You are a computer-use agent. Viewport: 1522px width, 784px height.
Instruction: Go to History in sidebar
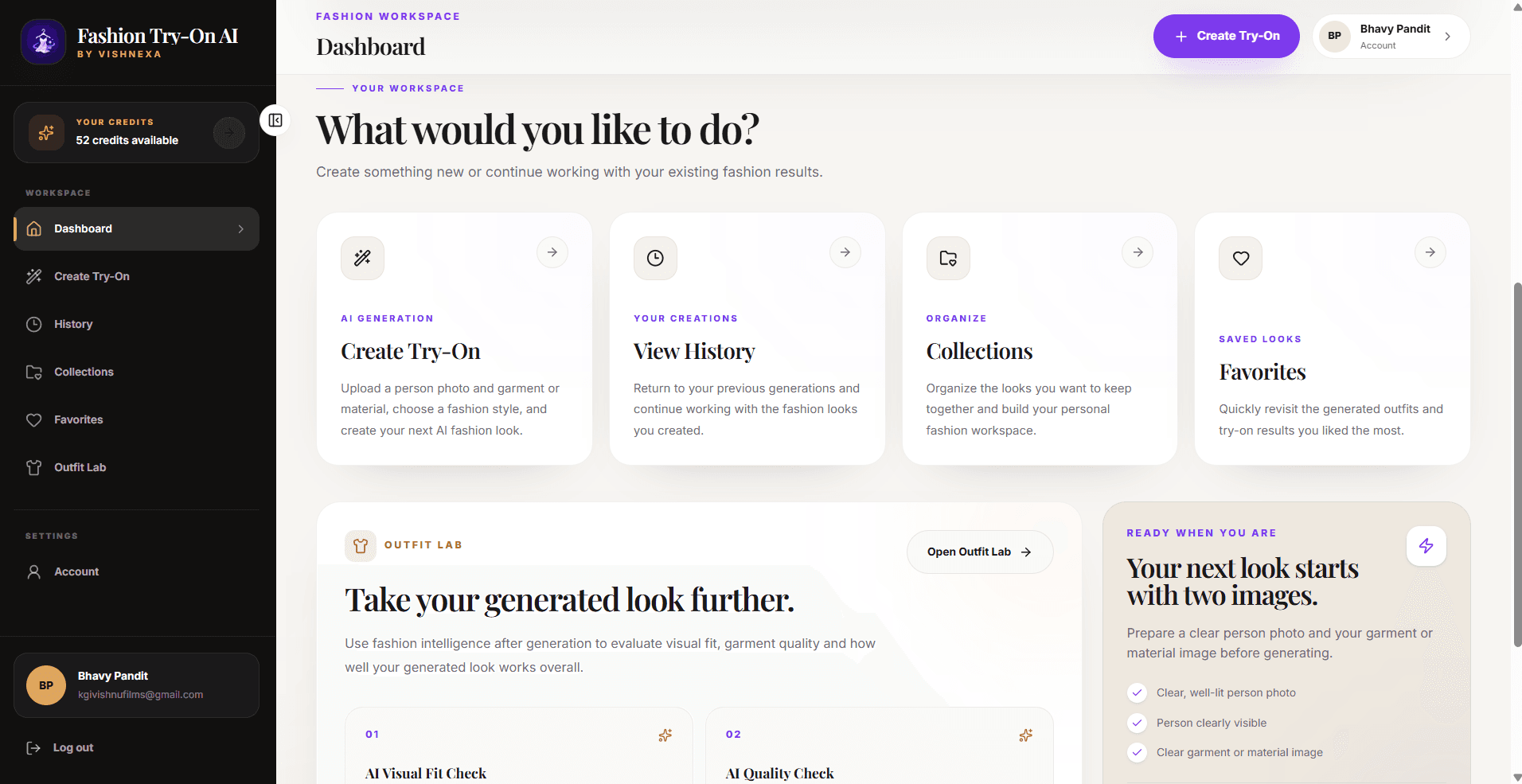pyautogui.click(x=136, y=324)
